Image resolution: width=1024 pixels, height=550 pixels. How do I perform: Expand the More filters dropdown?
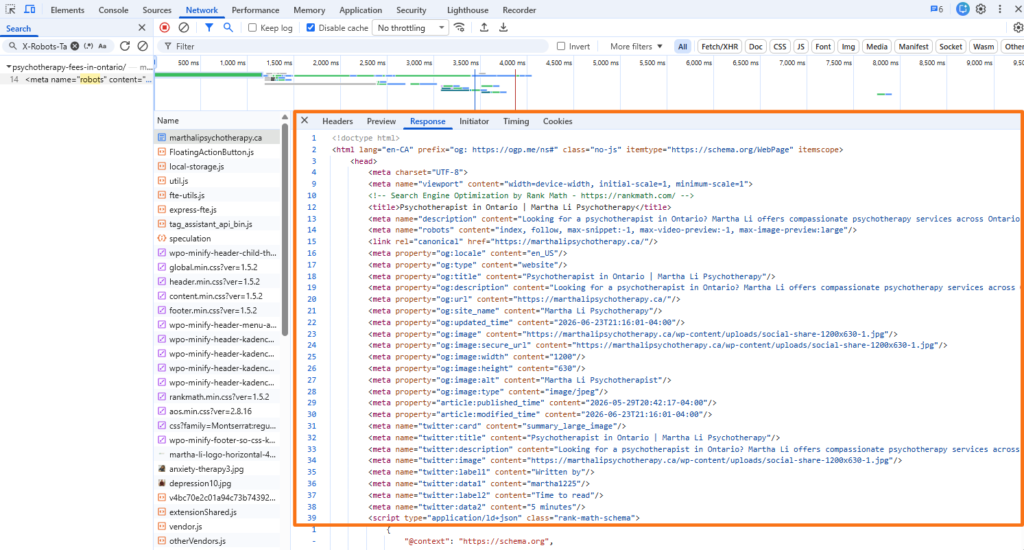[x=636, y=46]
